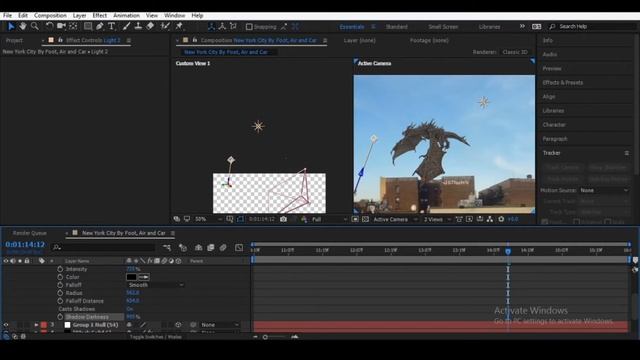Viewport: 640px width, 360px height.
Task: Select the Clone Stamp tool
Action: pos(138,27)
